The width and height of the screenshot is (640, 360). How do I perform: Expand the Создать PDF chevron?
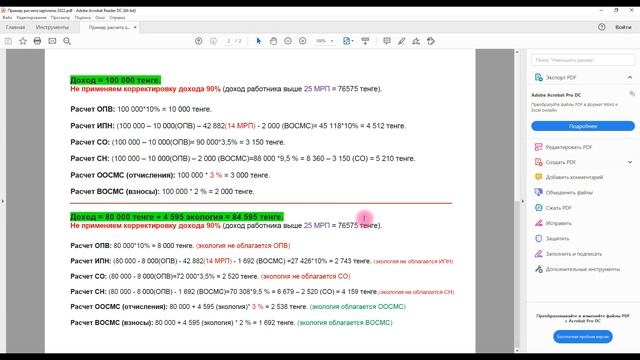point(630,162)
